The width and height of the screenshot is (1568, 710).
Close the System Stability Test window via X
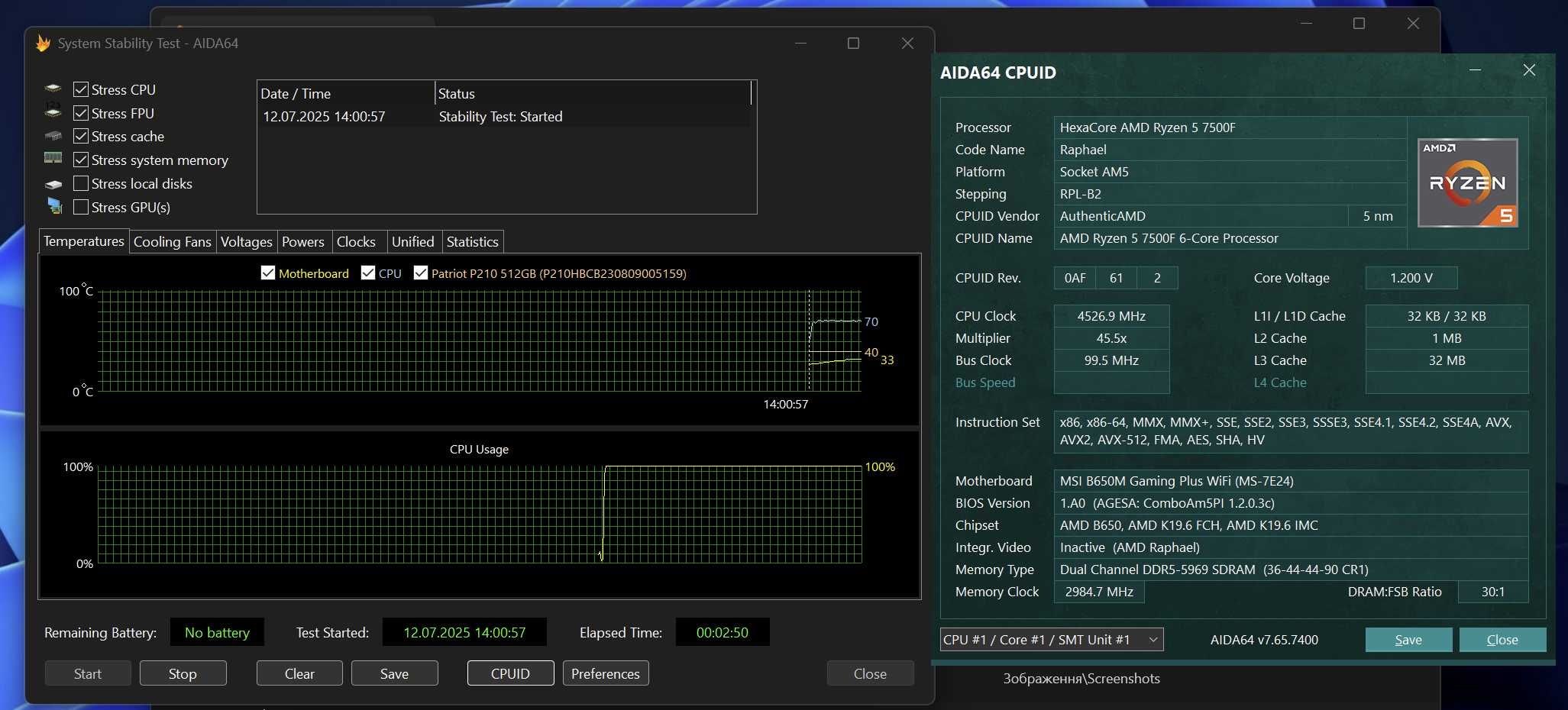pos(907,44)
